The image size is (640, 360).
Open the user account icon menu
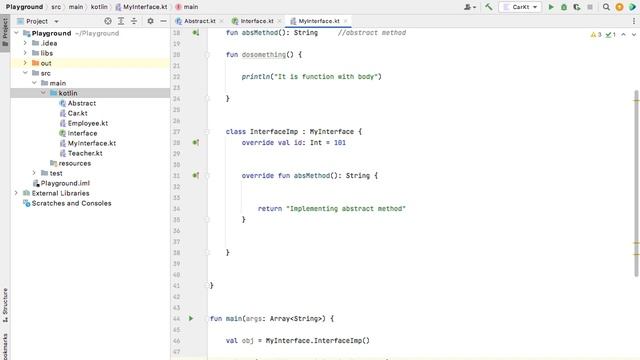[470, 7]
